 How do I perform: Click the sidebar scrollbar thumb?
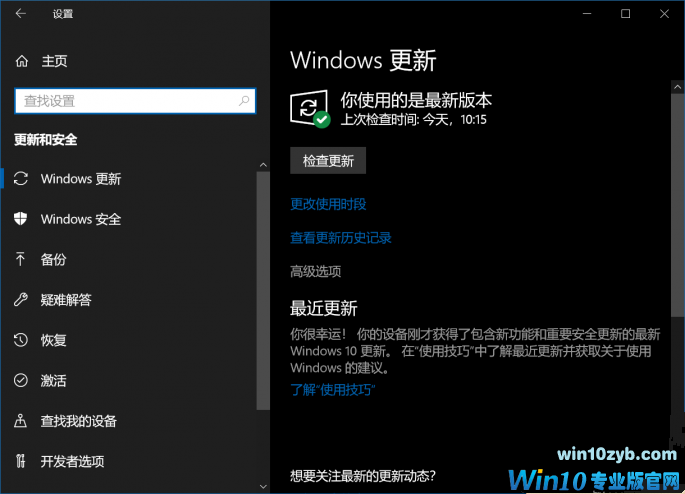[x=263, y=291]
